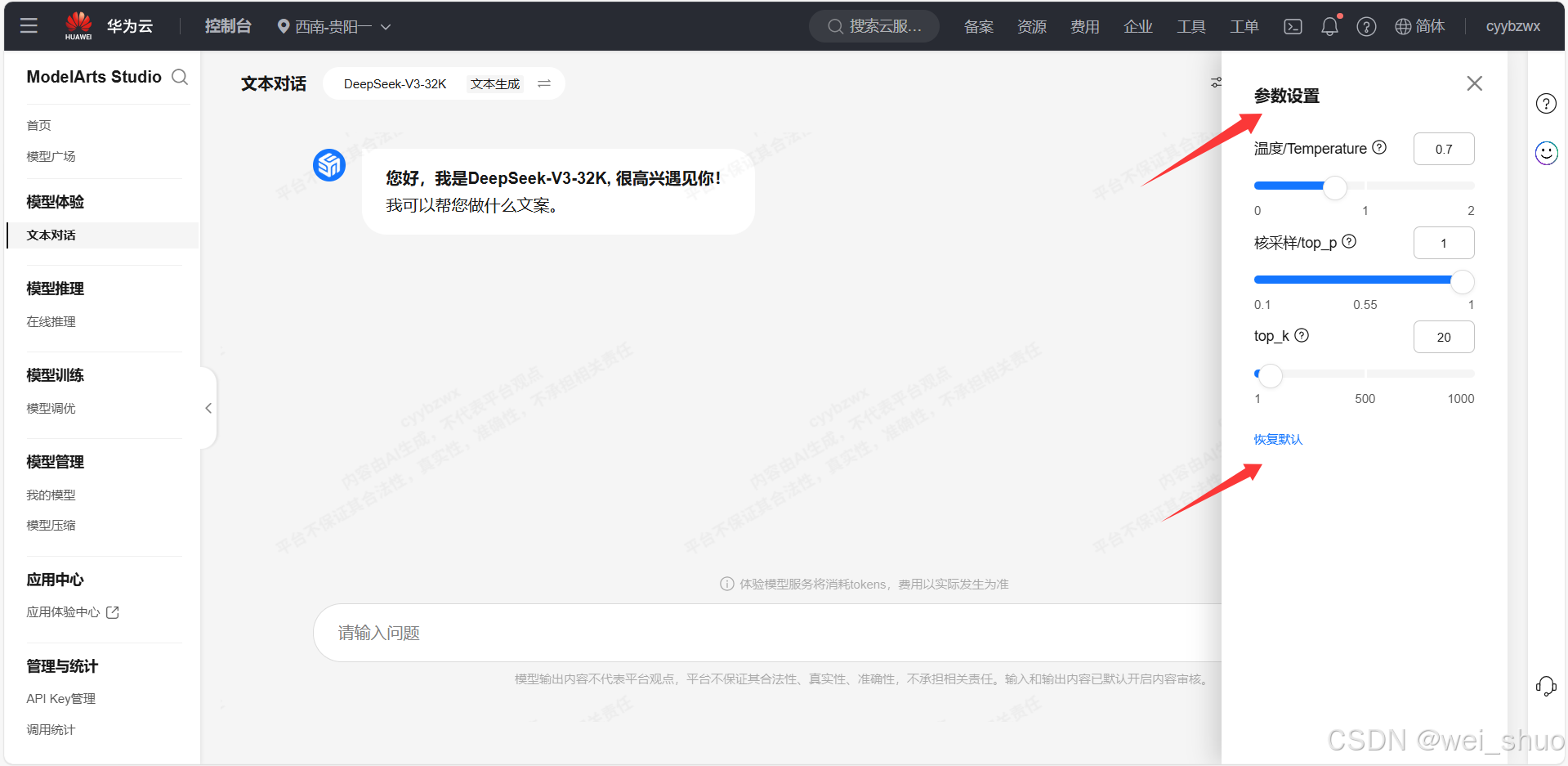Click the parameter settings sliders icon
1568x766 pixels.
coord(1216,83)
